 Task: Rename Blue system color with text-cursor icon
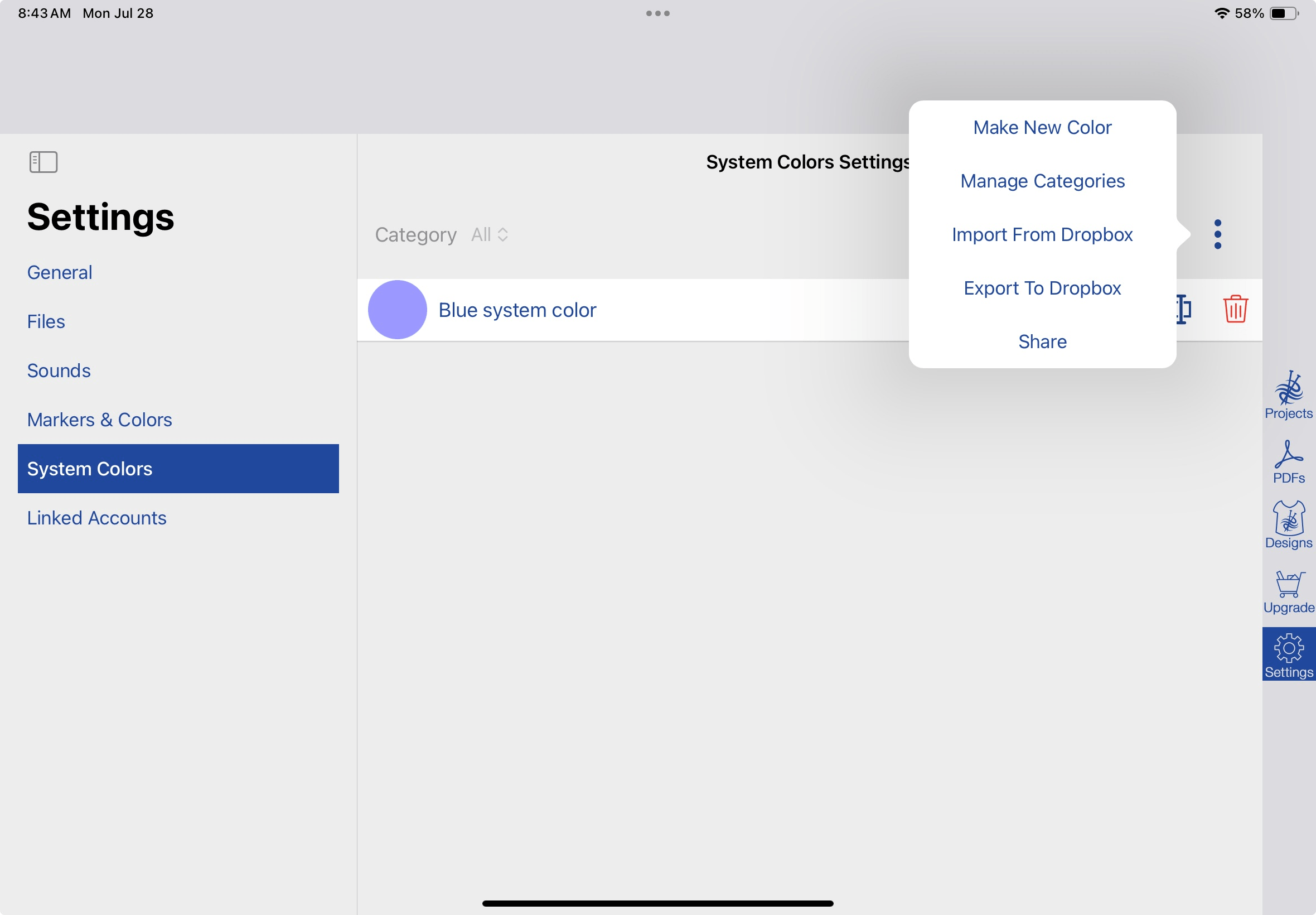[1184, 310]
